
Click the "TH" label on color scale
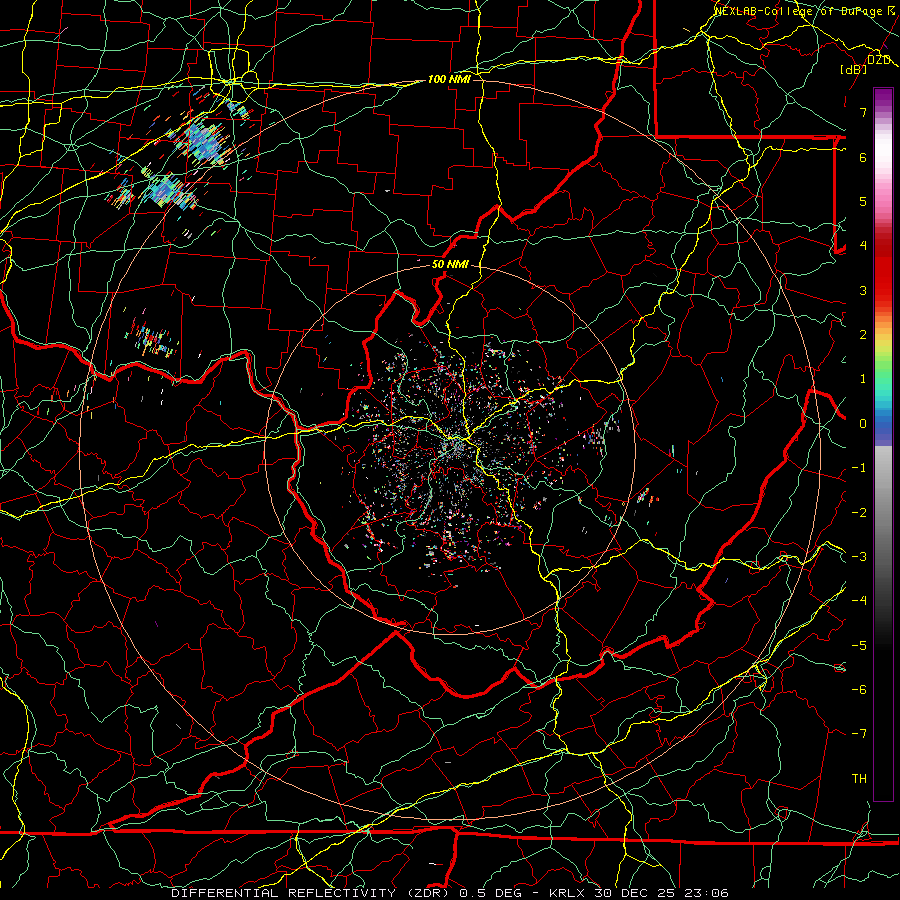(x=859, y=779)
